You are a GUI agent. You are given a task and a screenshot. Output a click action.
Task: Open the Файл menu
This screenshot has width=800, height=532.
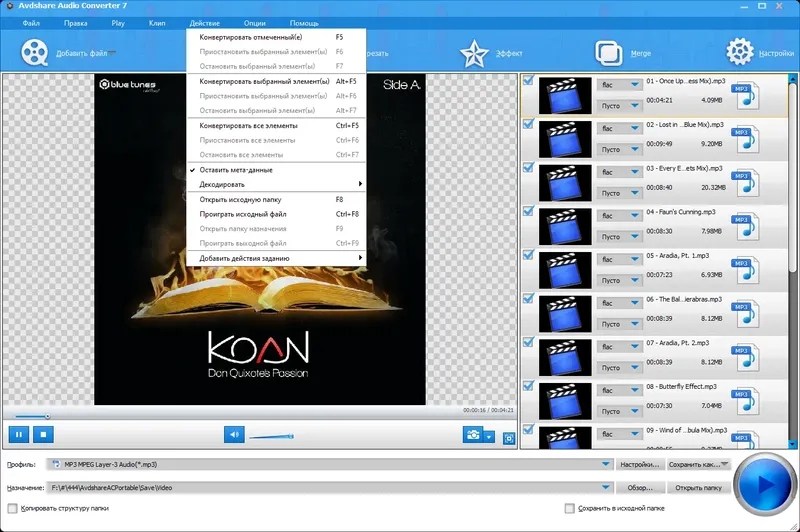(x=31, y=23)
